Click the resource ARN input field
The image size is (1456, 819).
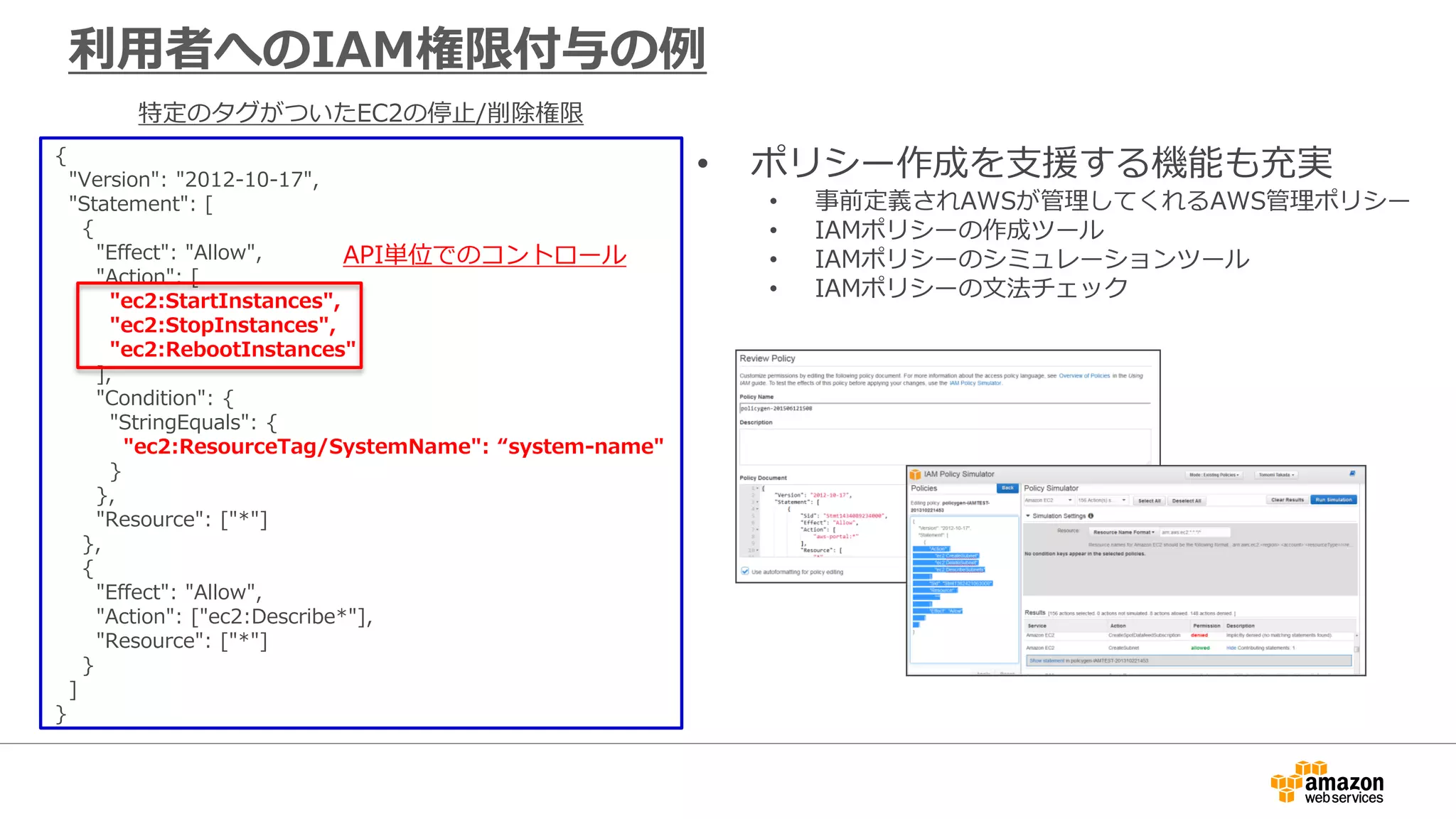(1194, 532)
